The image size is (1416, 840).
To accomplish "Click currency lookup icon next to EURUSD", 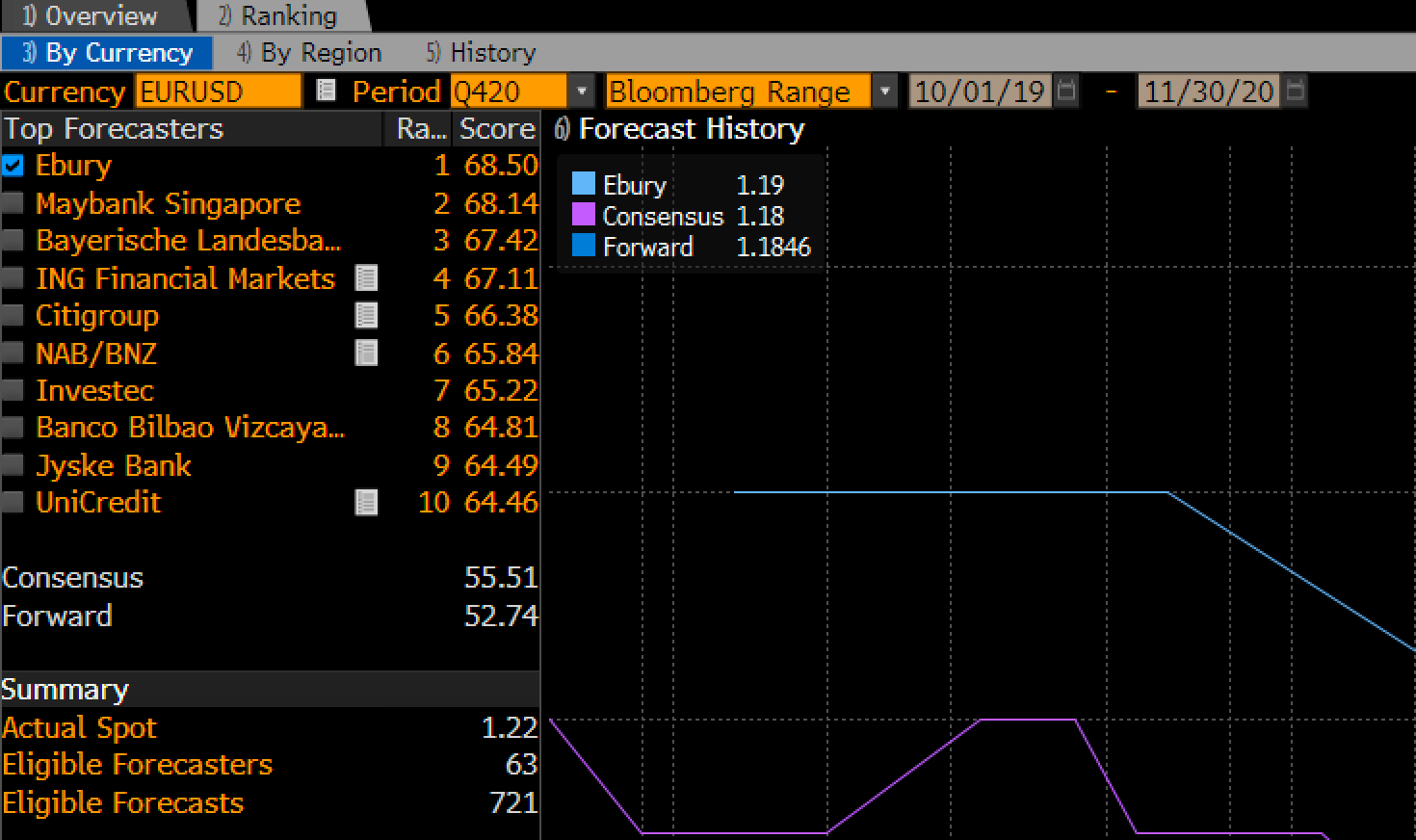I will (326, 92).
